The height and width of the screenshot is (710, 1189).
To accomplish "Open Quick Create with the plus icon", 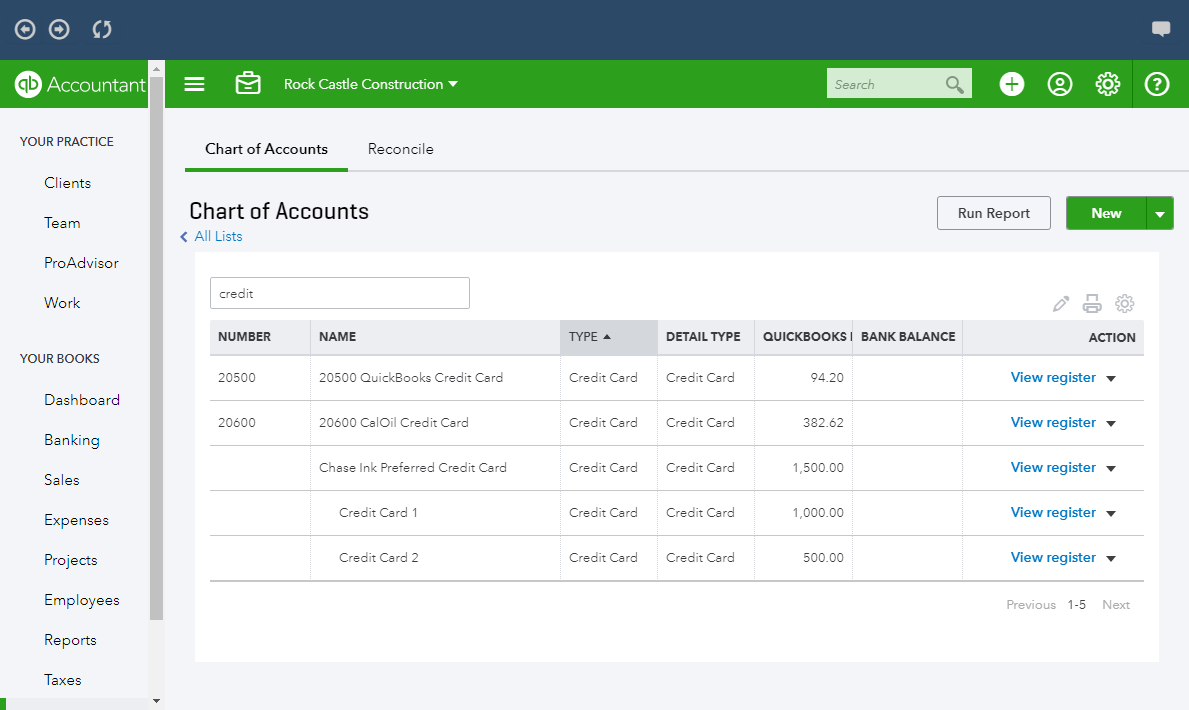I will click(x=1011, y=84).
